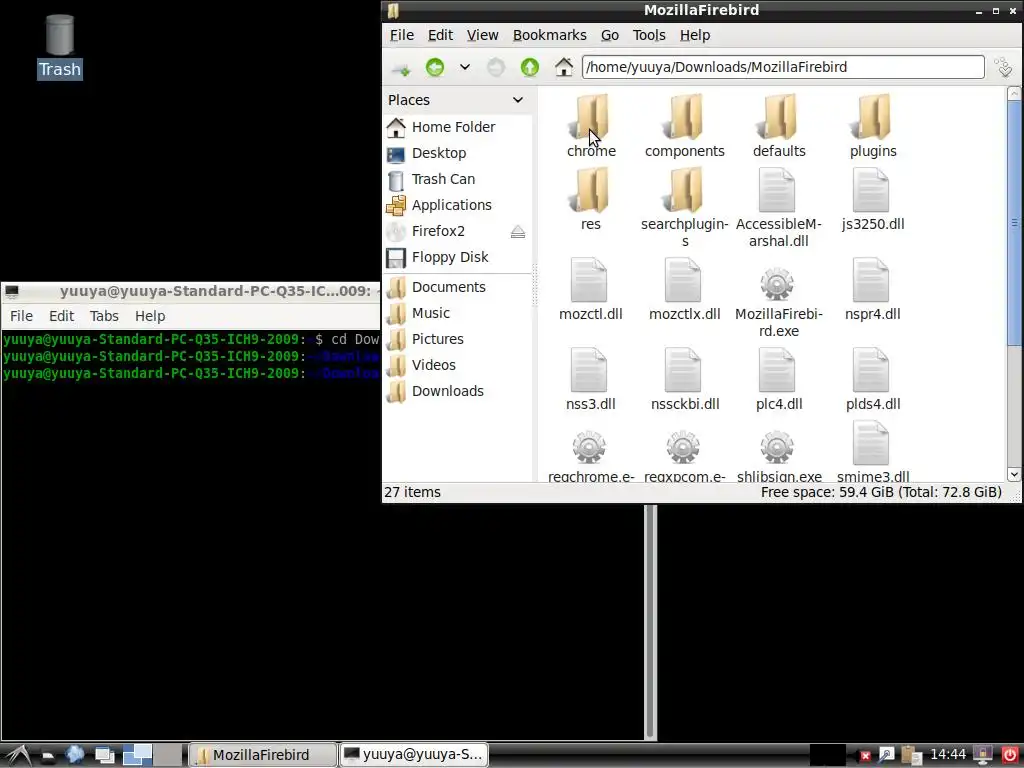Click the jump-to icon right of the path bar
The height and width of the screenshot is (768, 1024).
pos(1004,67)
